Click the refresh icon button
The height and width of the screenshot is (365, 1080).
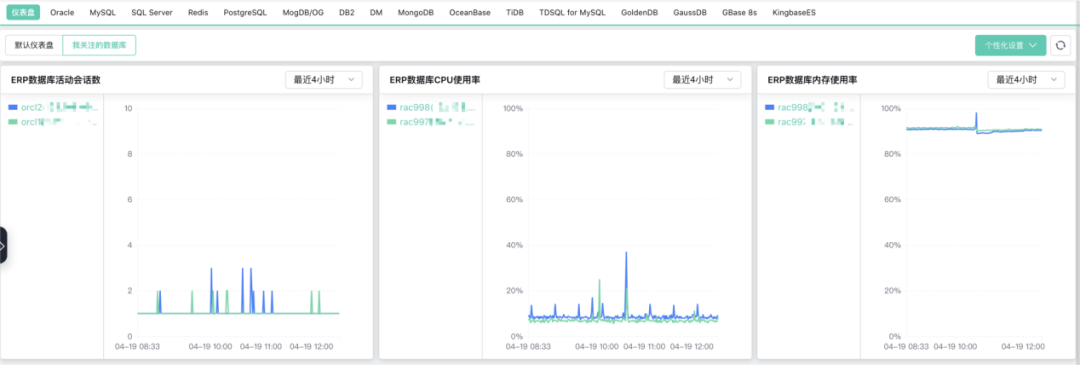click(1061, 45)
